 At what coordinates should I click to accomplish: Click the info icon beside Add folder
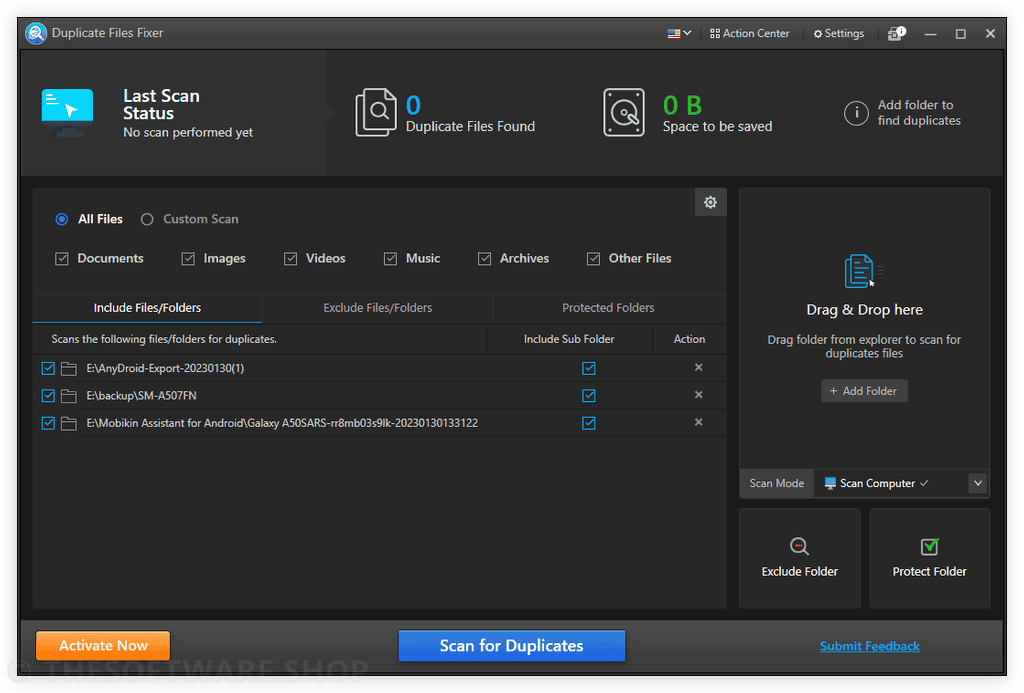856,113
